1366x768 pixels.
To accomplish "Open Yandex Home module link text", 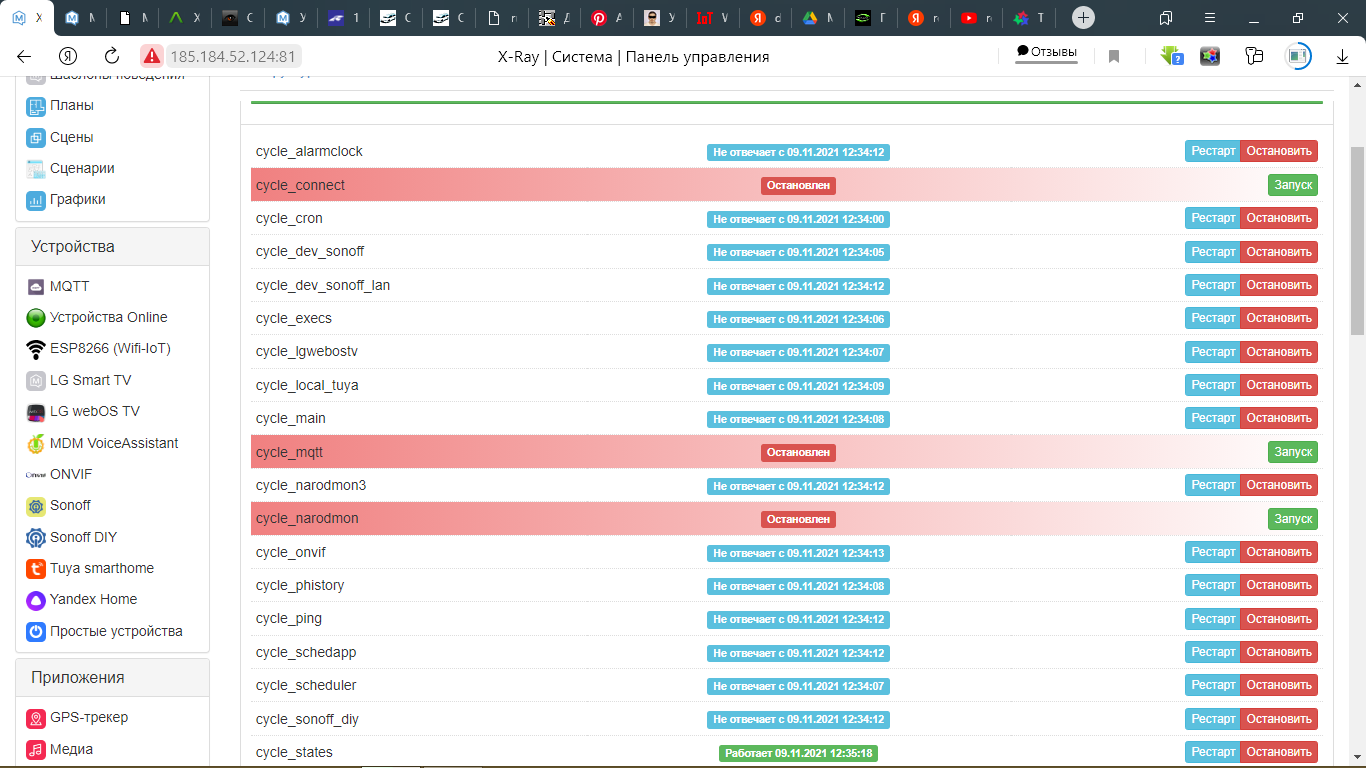I will click(94, 600).
